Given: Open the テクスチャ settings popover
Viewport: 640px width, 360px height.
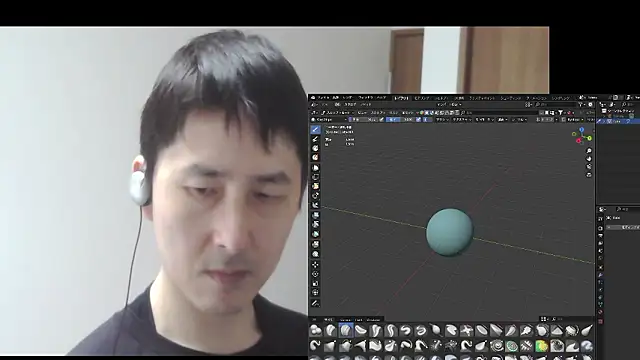Looking at the screenshot, I should click(461, 120).
